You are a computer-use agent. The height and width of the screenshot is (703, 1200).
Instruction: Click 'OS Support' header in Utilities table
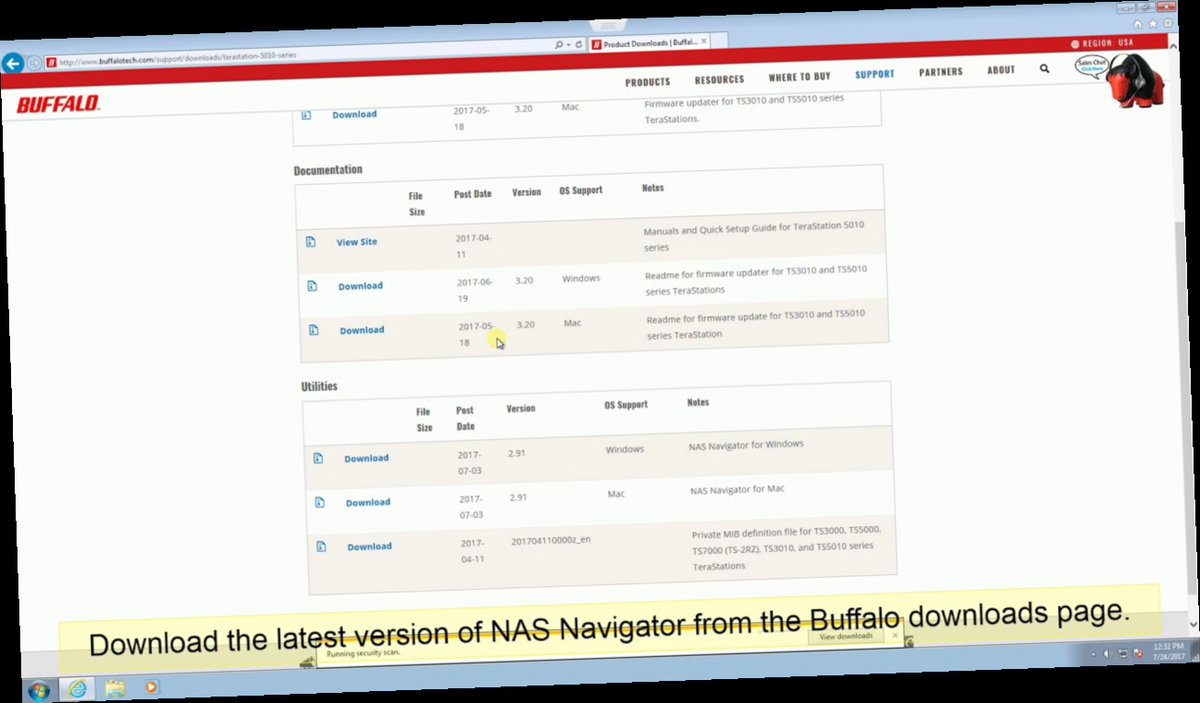pyautogui.click(x=626, y=405)
